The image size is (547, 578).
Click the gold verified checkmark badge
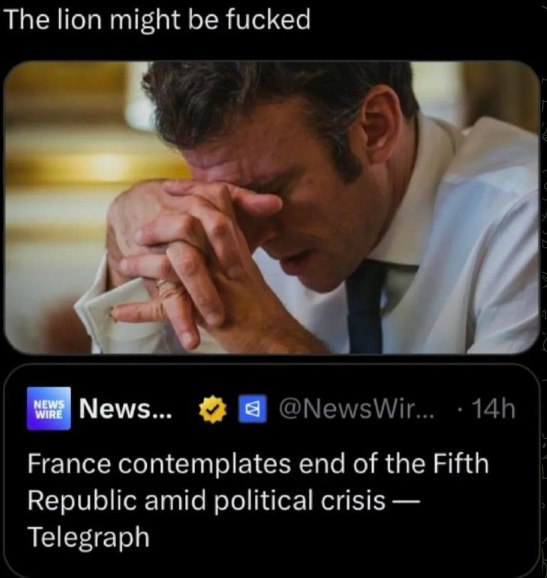(x=213, y=409)
